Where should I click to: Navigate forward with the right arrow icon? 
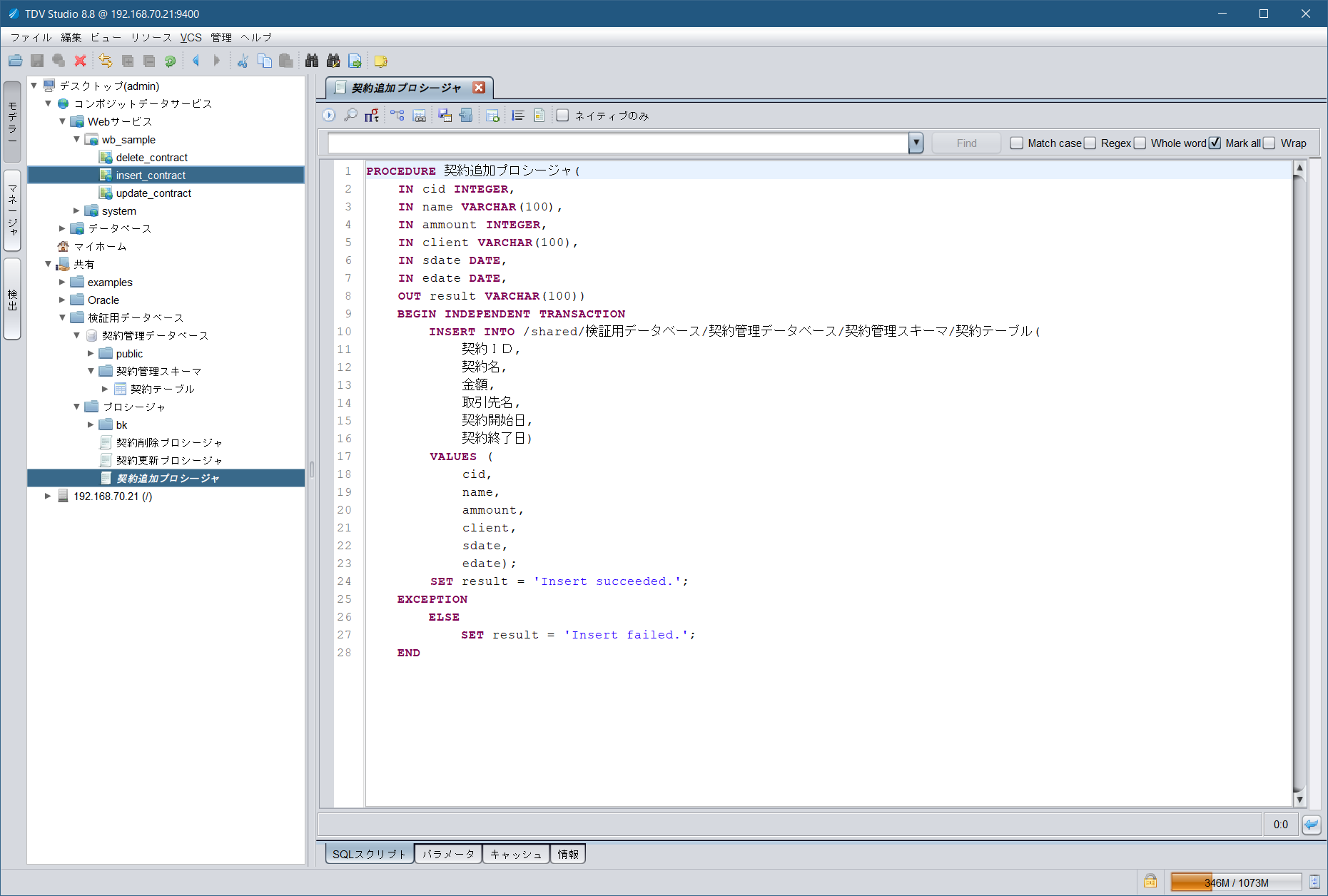point(217,61)
